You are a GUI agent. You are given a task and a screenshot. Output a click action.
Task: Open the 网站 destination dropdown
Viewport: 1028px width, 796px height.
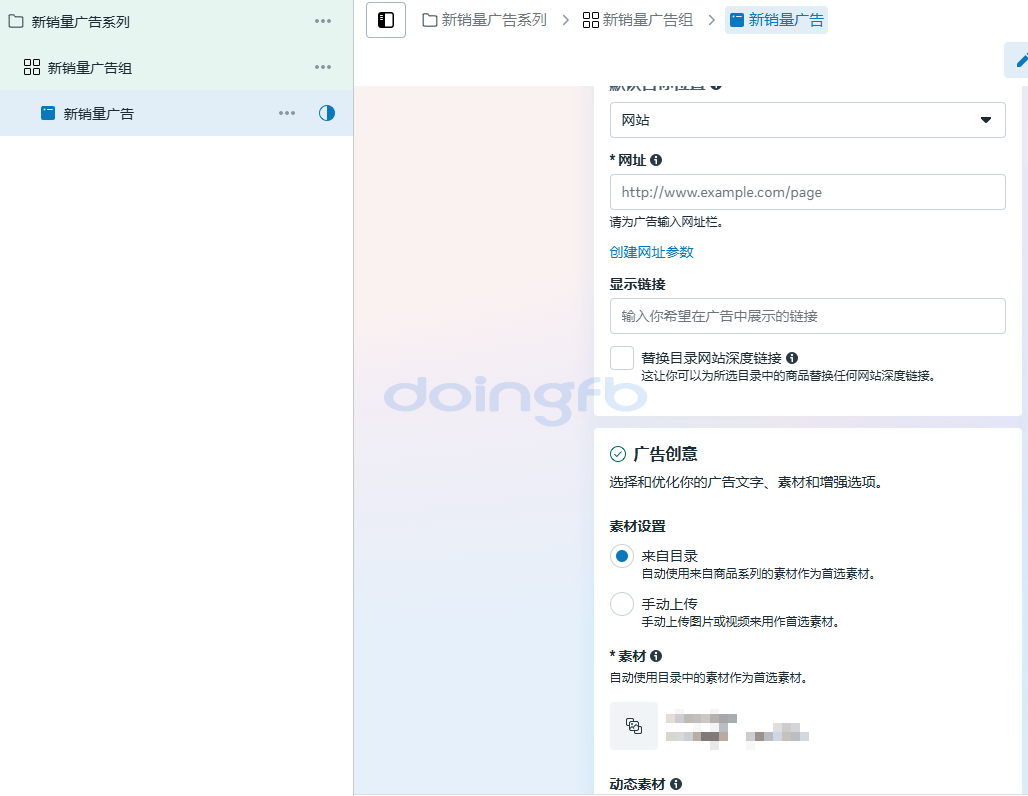click(807, 120)
